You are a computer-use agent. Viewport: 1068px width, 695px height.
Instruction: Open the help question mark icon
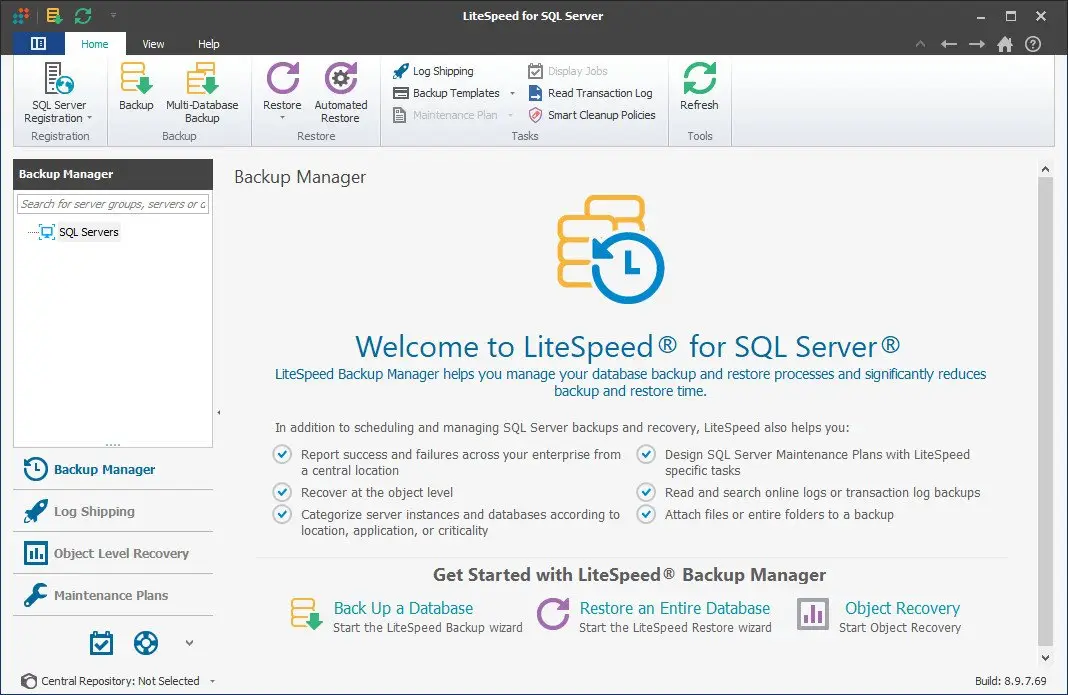1033,44
